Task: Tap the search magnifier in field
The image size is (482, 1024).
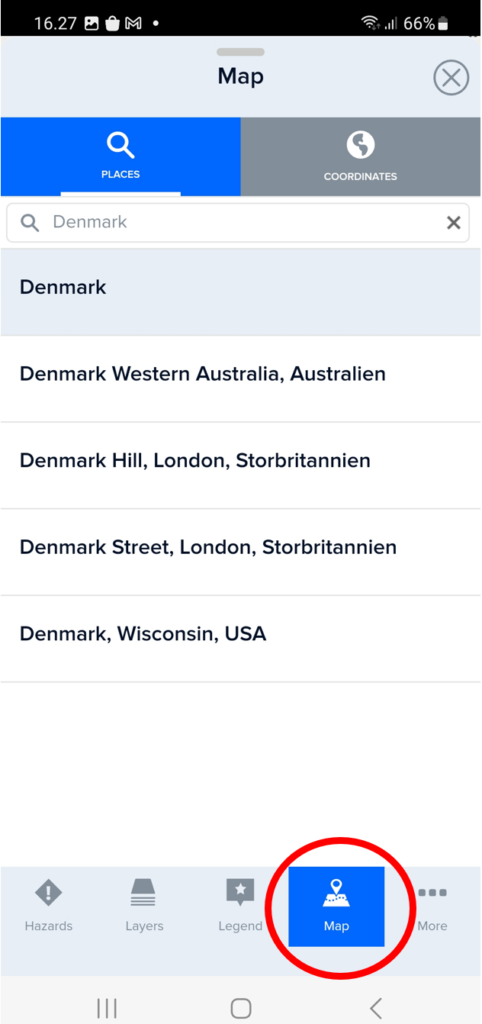Action: (29, 223)
